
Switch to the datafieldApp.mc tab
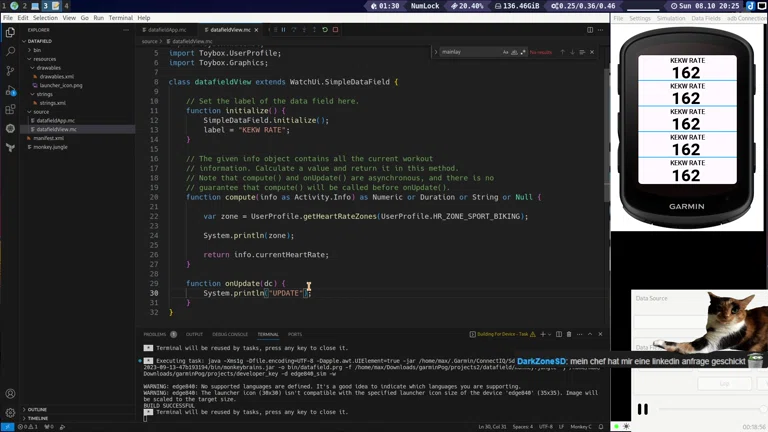pyautogui.click(x=167, y=30)
